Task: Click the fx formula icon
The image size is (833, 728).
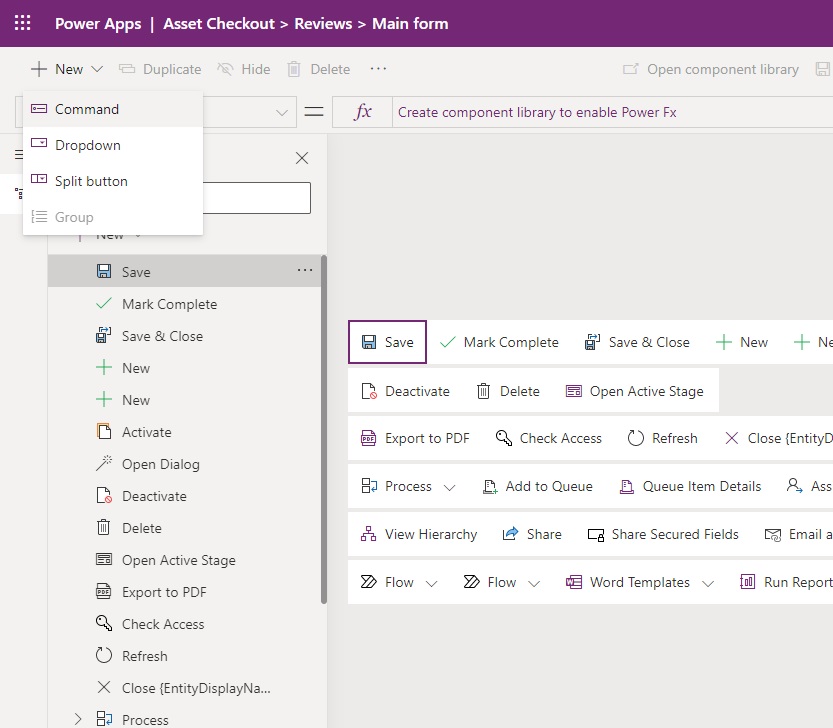Action: tap(362, 112)
